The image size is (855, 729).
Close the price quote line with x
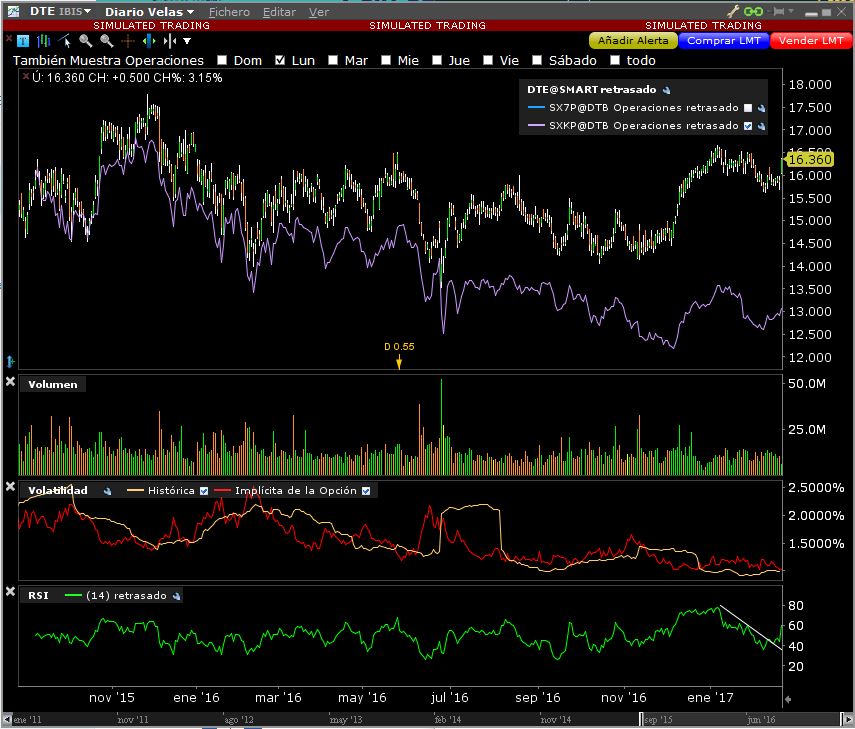click(x=26, y=76)
